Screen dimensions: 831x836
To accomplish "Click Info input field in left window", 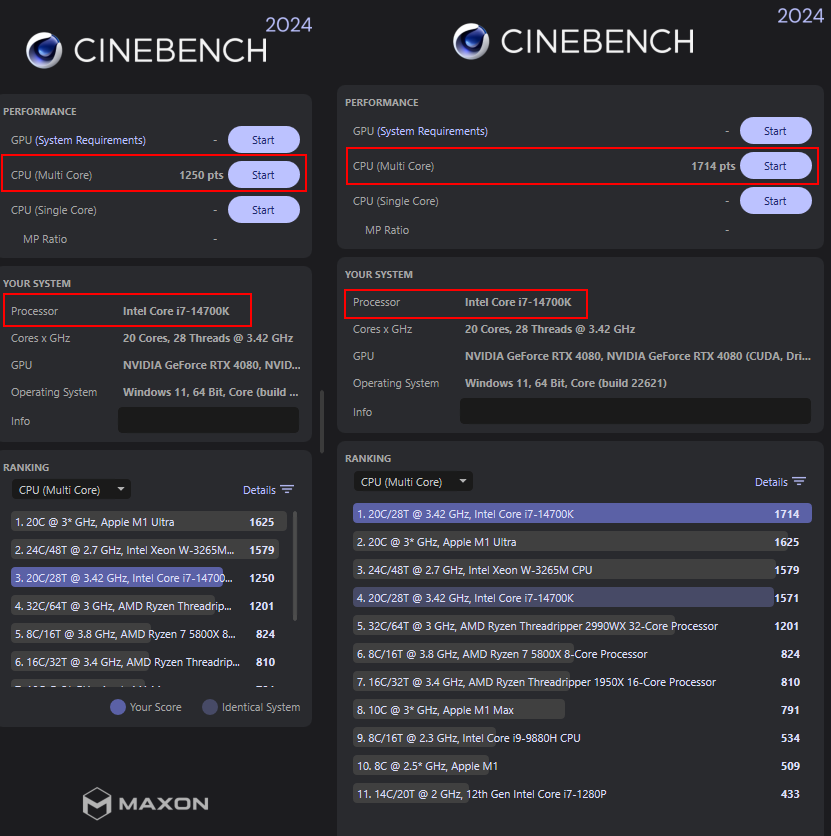I will click(x=208, y=421).
